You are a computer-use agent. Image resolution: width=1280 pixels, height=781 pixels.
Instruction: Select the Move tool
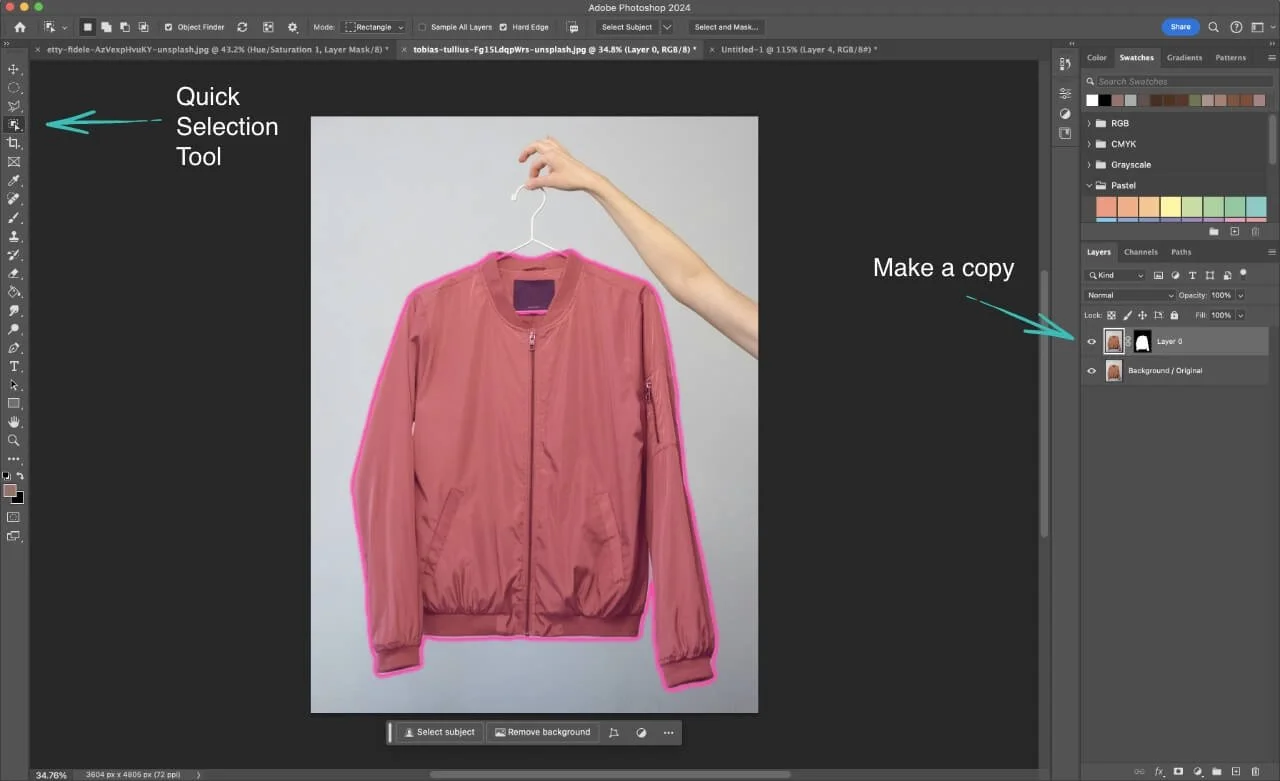click(x=14, y=69)
